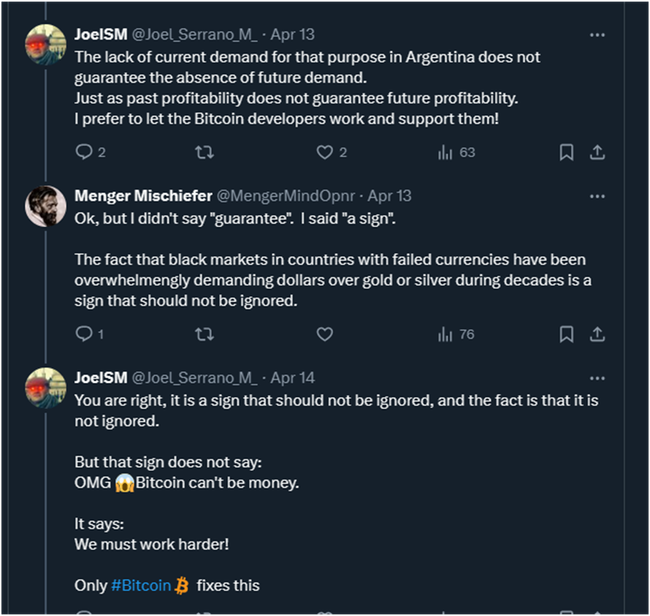Open more options on Menger Mischiefer's tweet
This screenshot has width=650, height=616.
(x=597, y=196)
